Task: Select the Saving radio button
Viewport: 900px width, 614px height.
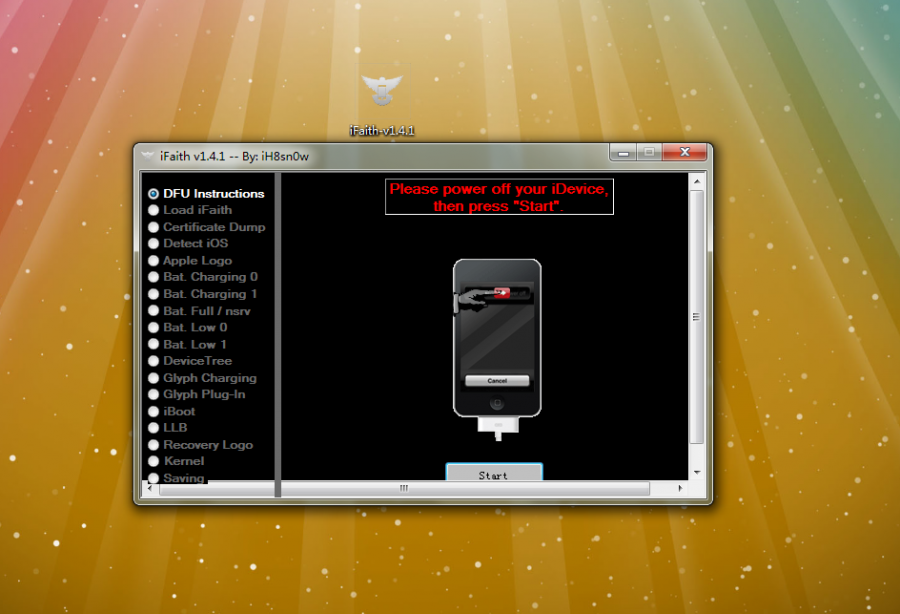Action: pyautogui.click(x=153, y=477)
